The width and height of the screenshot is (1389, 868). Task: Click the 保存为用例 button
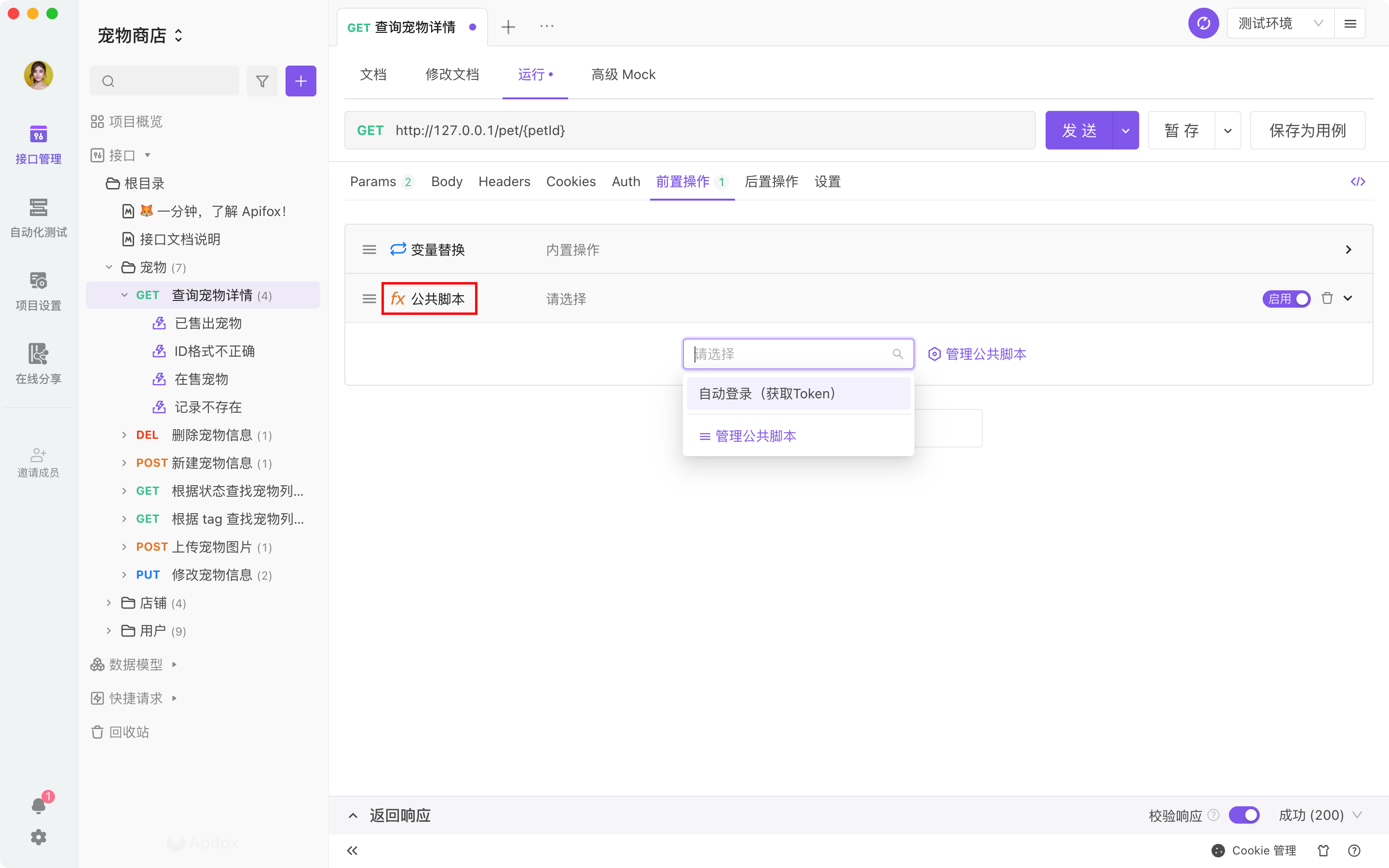(x=1307, y=131)
